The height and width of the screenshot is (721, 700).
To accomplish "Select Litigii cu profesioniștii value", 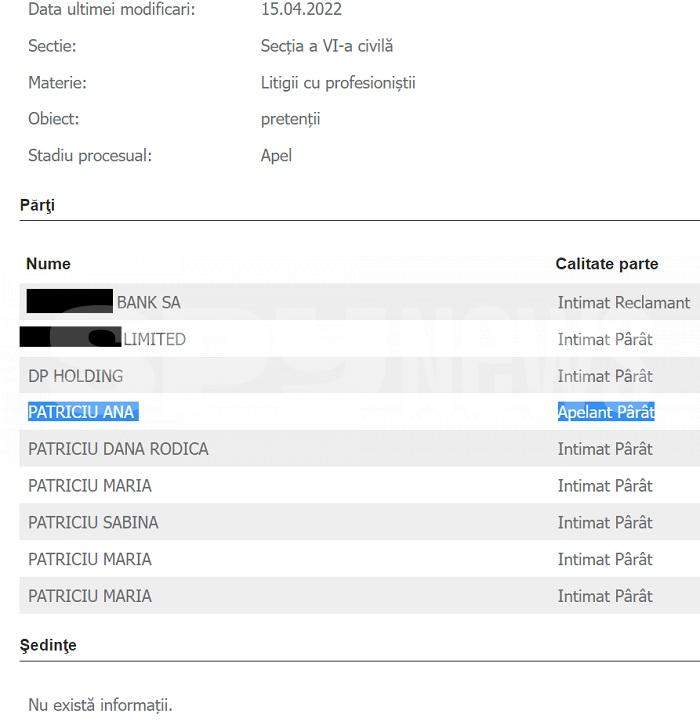I will pos(338,83).
